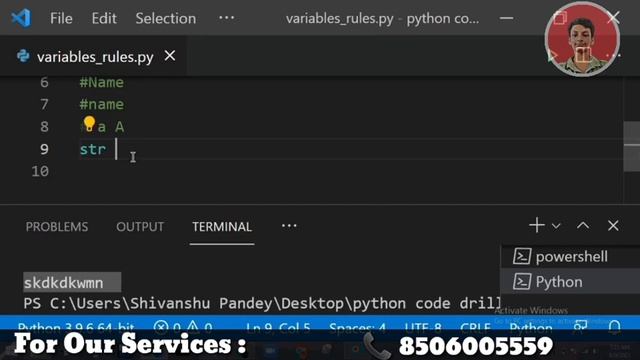This screenshot has height=360, width=640.
Task: Click the feedback icon in status bar
Action: point(580,326)
